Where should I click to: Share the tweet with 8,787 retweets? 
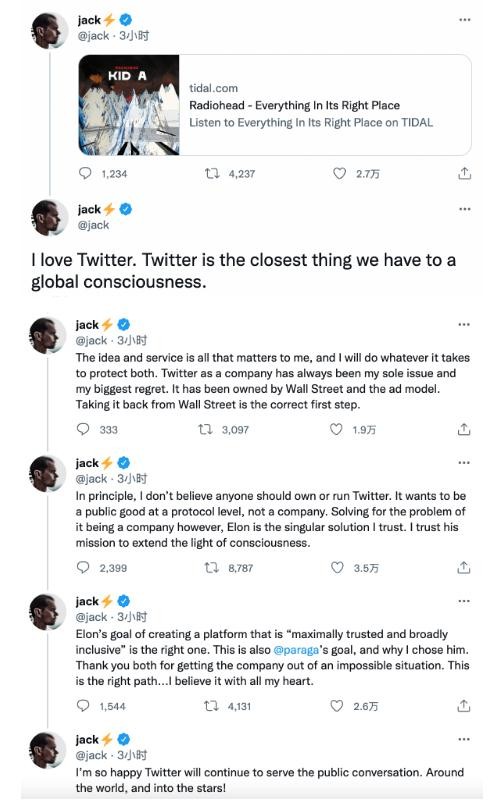tap(464, 567)
